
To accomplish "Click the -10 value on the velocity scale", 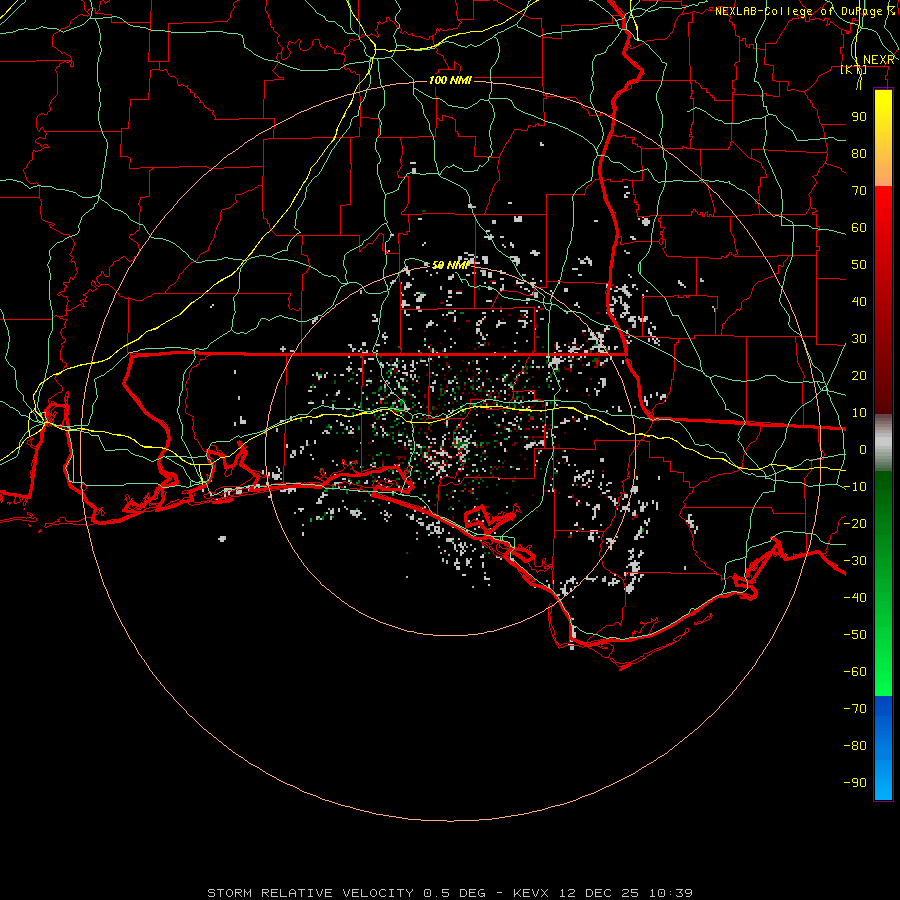I will coord(855,487).
